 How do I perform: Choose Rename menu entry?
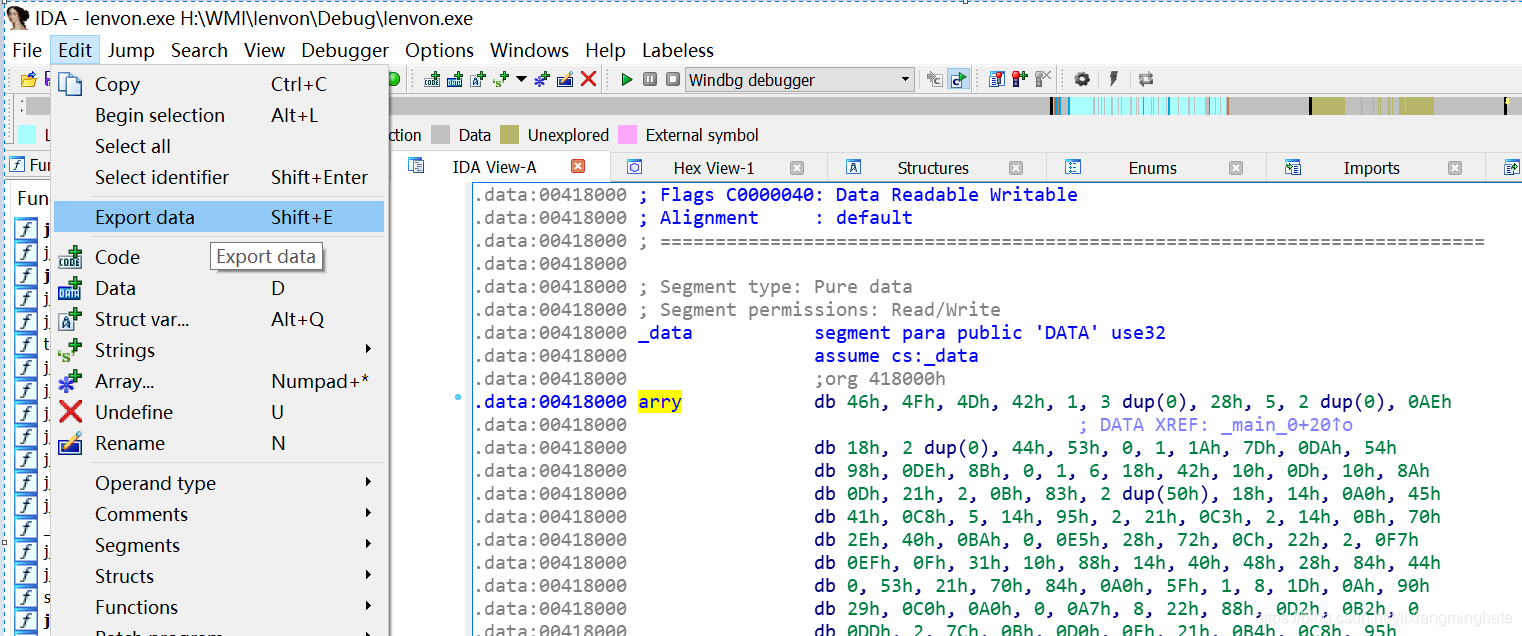[x=219, y=443]
